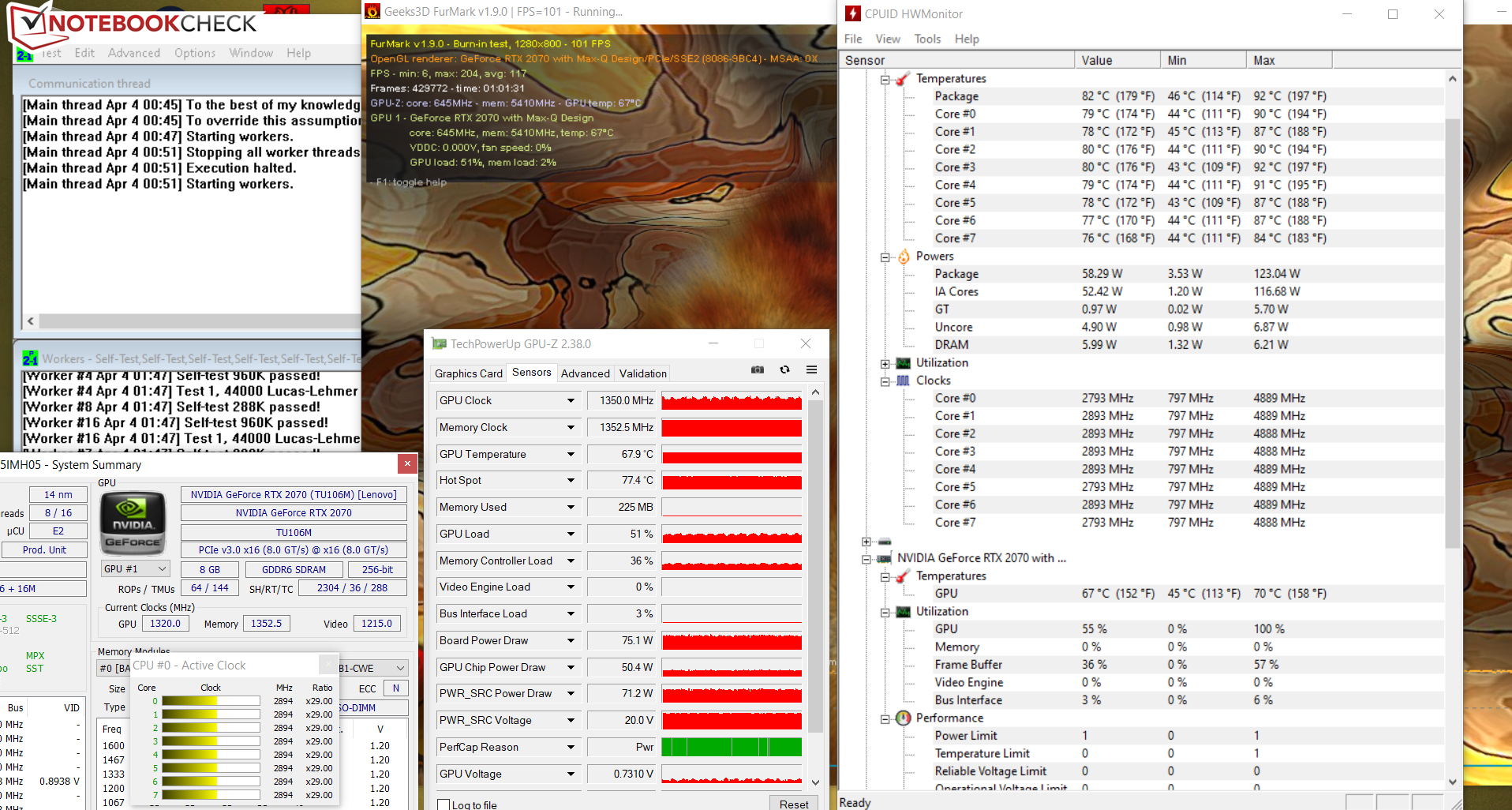Open the Validation tab
Image resolution: width=1512 pixels, height=810 pixels.
(x=643, y=373)
